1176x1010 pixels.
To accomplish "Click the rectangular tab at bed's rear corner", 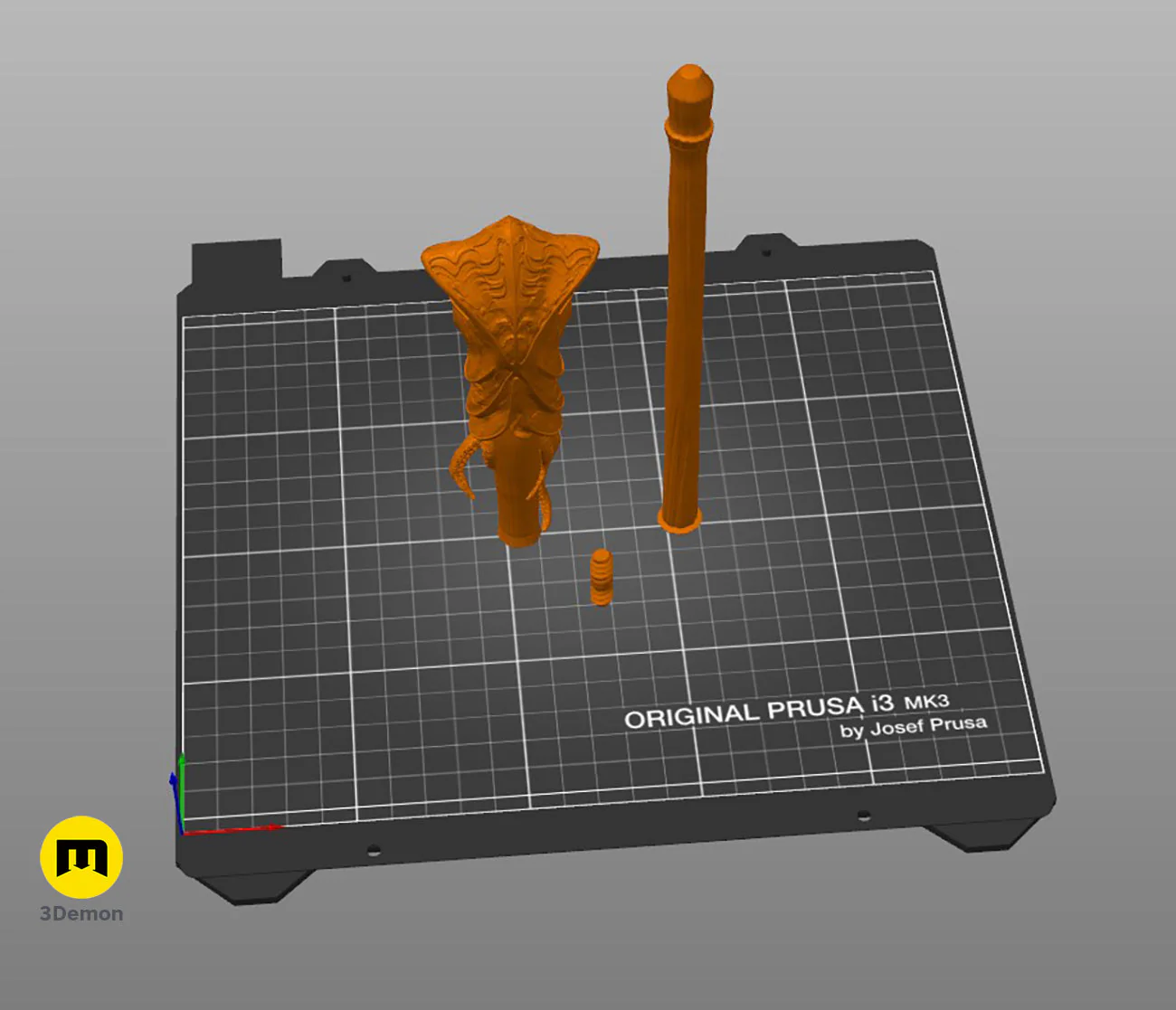I will 237,260.
